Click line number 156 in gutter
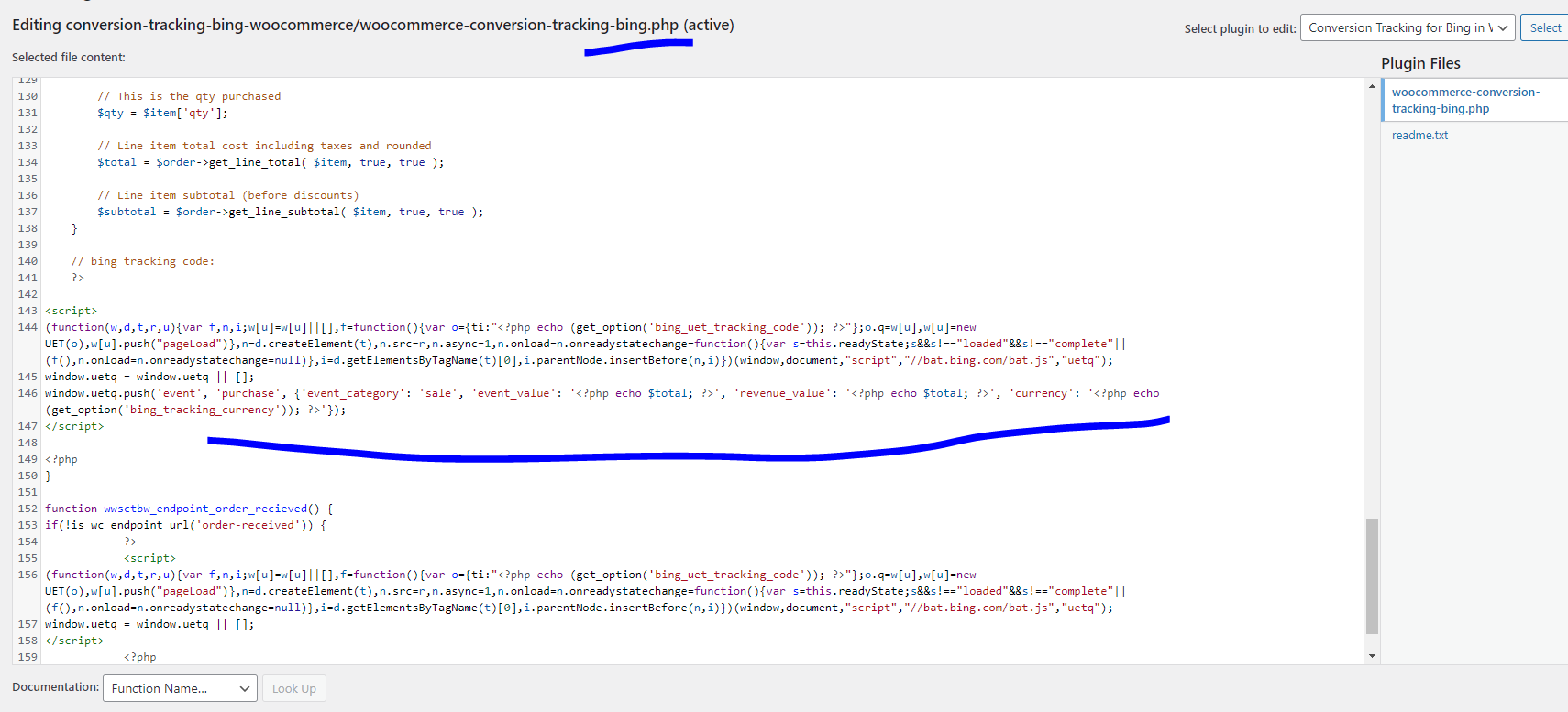Screen dimensions: 1568x712 point(28,575)
